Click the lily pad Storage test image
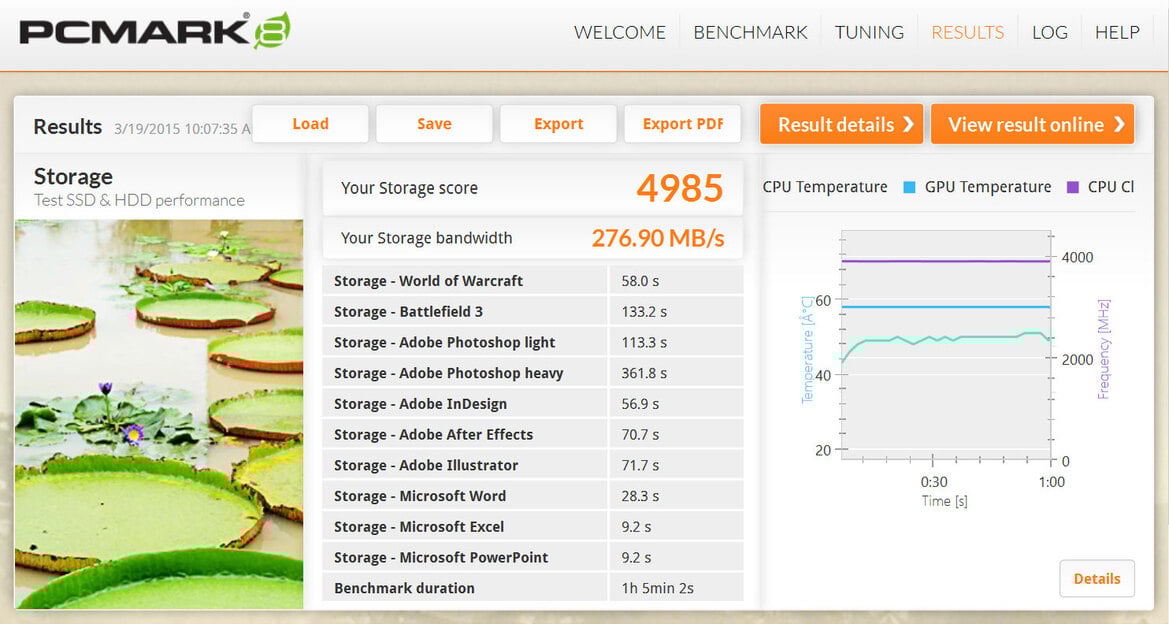This screenshot has height=624, width=1169. 159,414
